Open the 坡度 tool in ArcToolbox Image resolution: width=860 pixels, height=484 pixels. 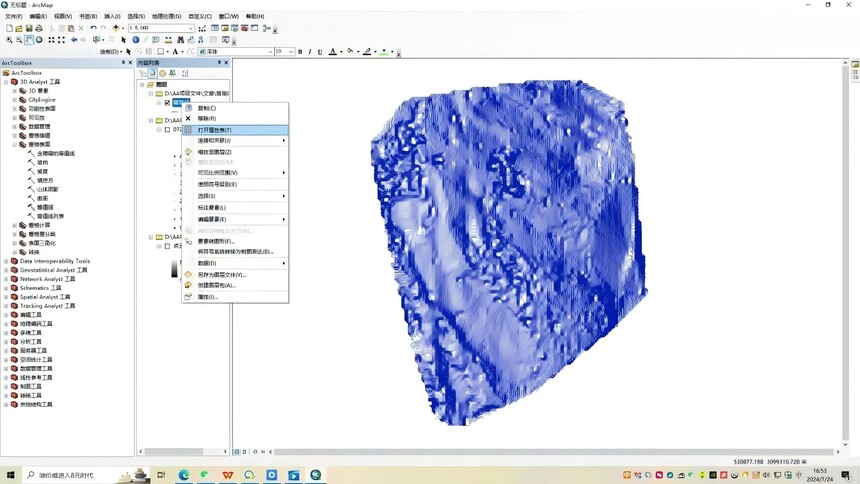point(42,171)
